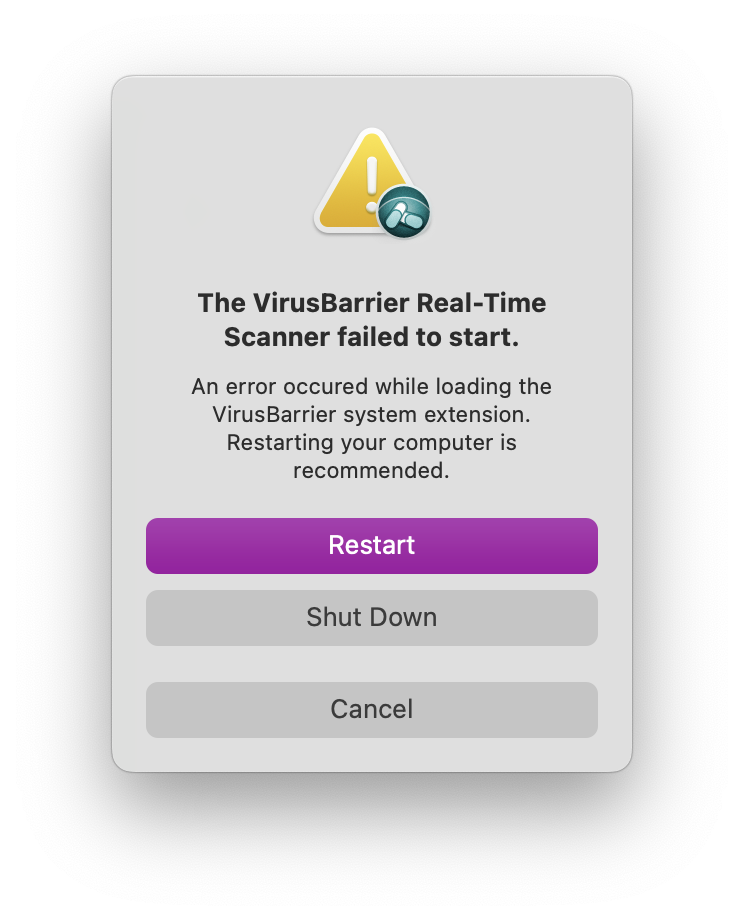Image resolution: width=744 pixels, height=920 pixels.
Task: Click the heading line 'Scanner failed to start.'
Action: click(x=371, y=337)
